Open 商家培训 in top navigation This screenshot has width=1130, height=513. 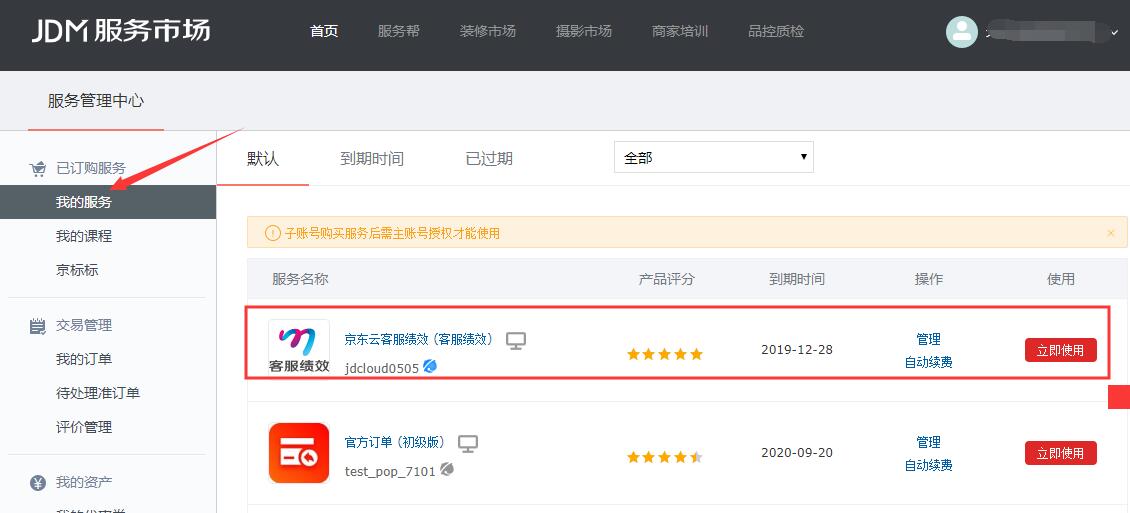click(x=680, y=31)
